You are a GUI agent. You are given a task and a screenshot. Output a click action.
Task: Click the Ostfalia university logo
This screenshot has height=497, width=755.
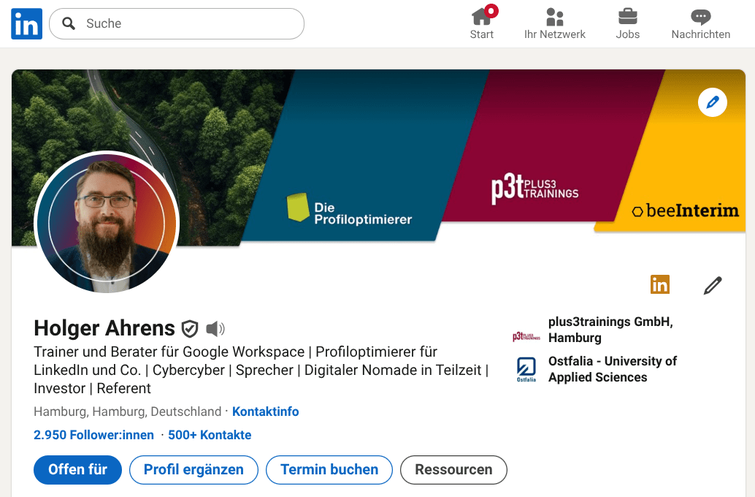[x=526, y=369]
